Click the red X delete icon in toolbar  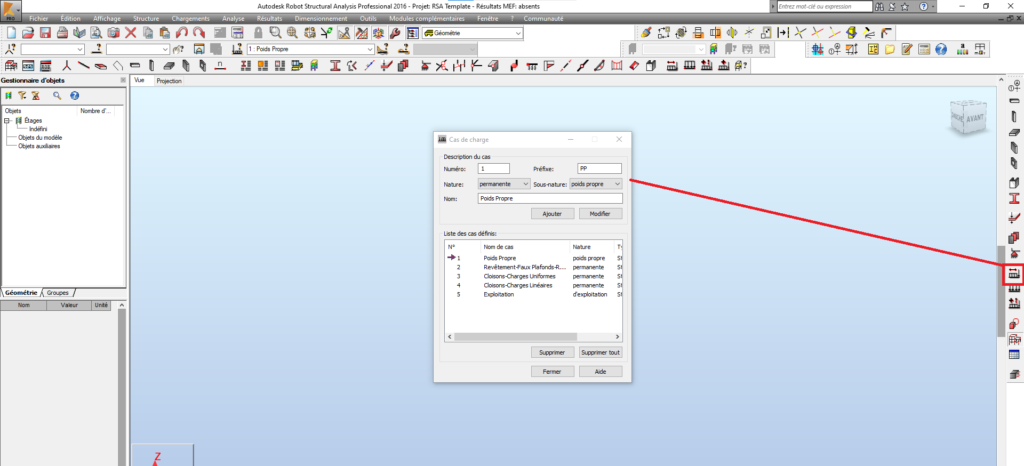coord(131,33)
